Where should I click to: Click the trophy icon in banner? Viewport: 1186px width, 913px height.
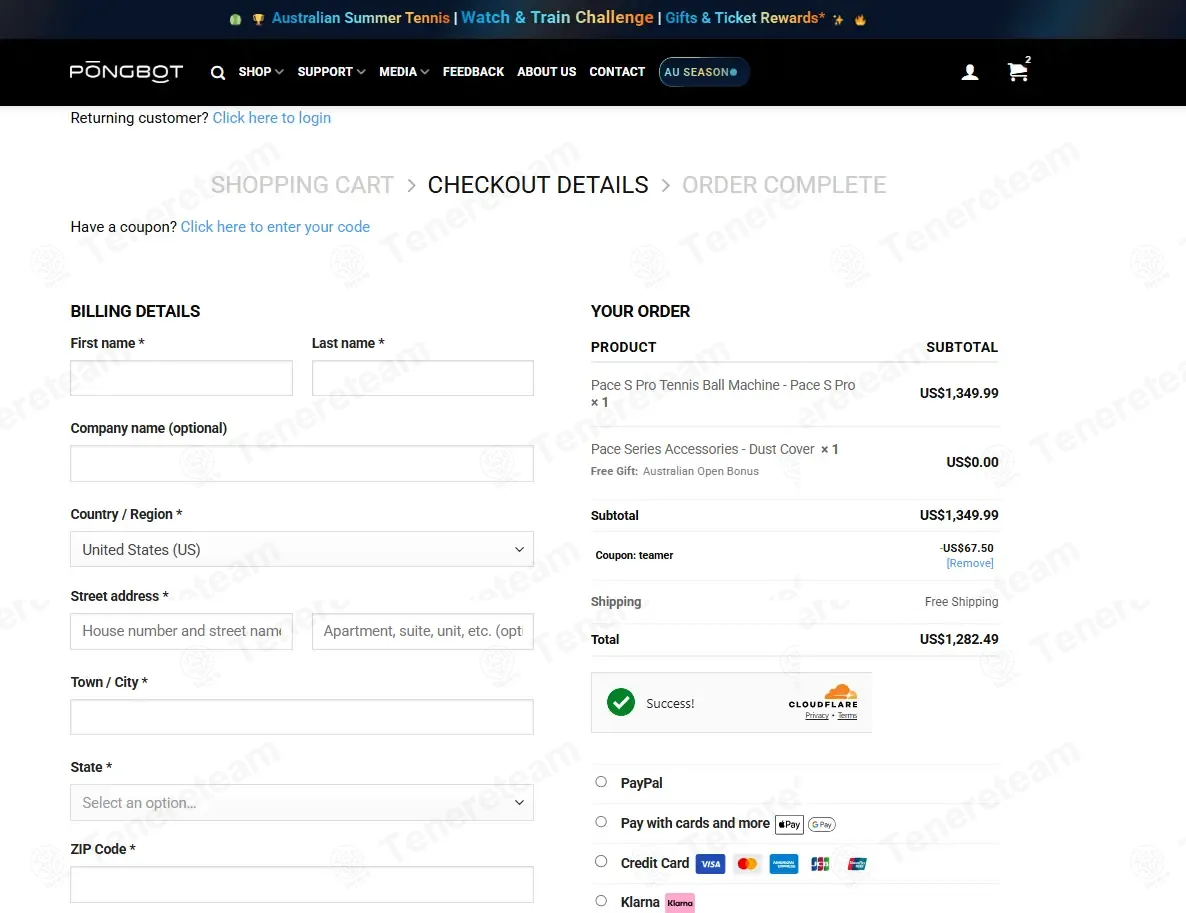click(x=258, y=19)
